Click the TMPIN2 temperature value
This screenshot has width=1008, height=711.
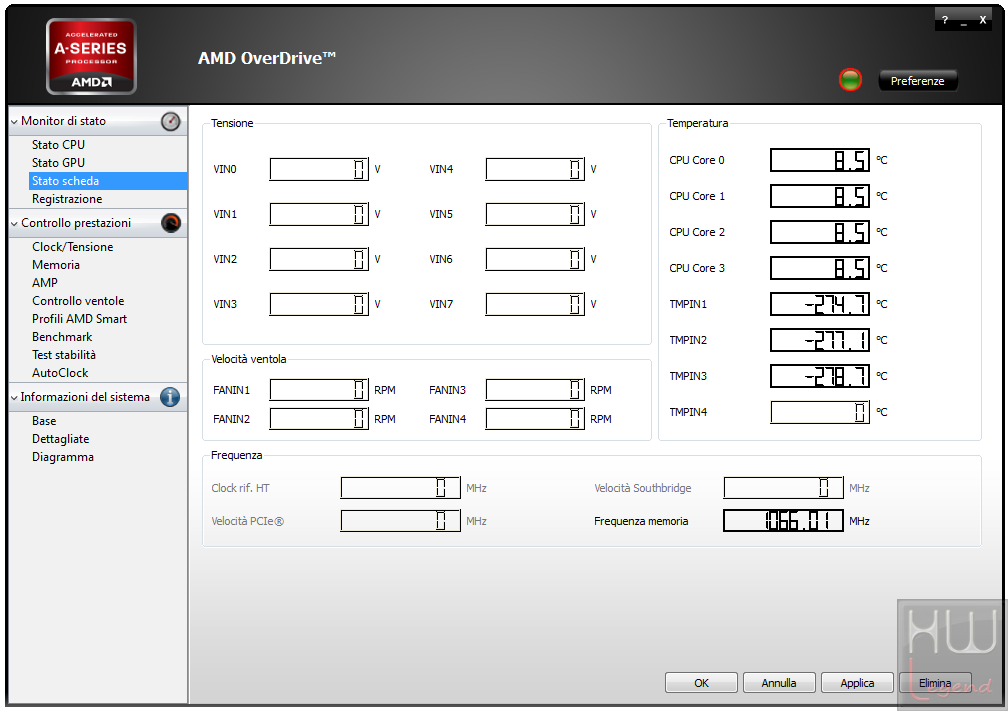point(820,340)
